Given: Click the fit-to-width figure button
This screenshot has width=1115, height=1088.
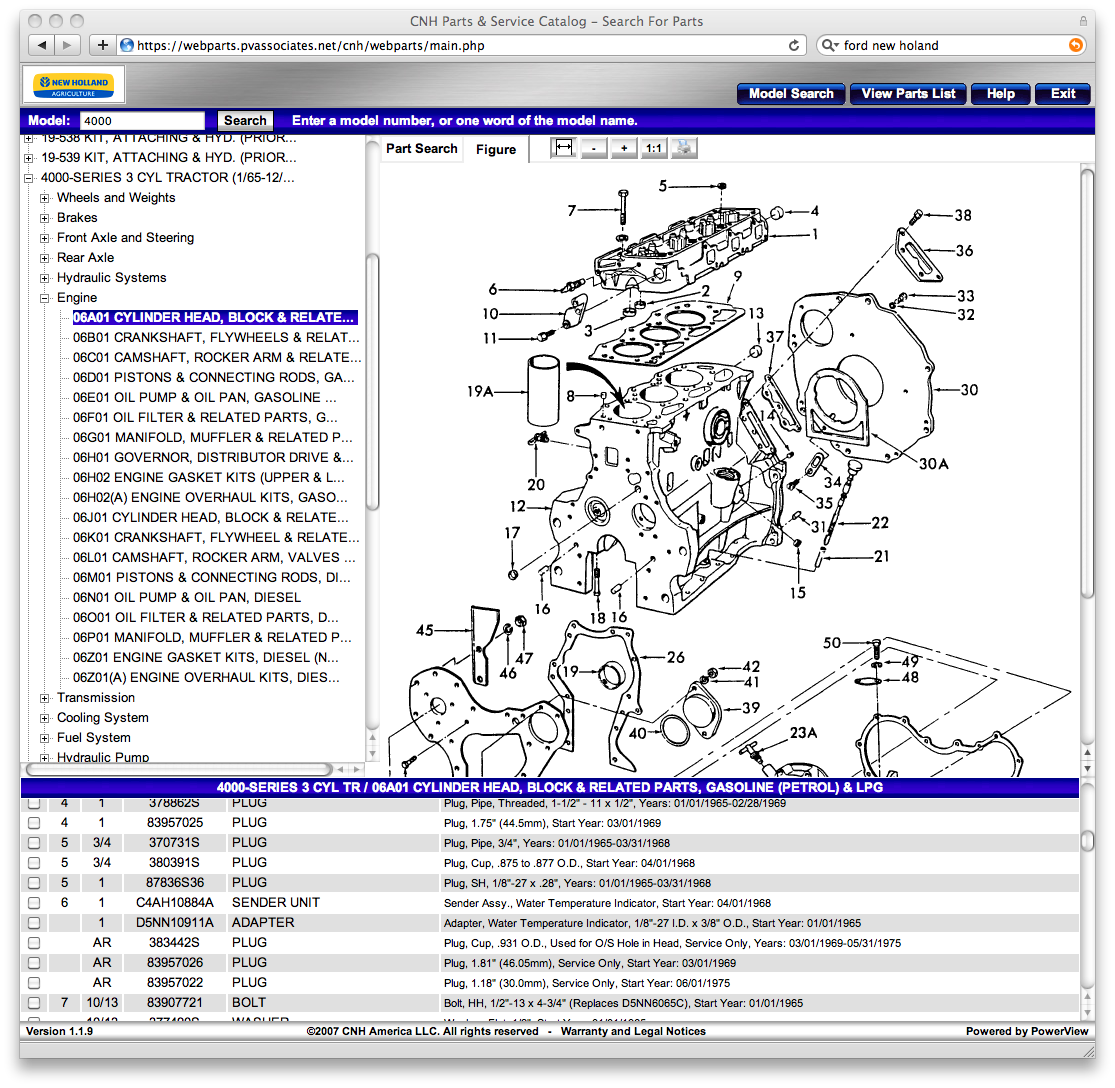Looking at the screenshot, I should [564, 148].
